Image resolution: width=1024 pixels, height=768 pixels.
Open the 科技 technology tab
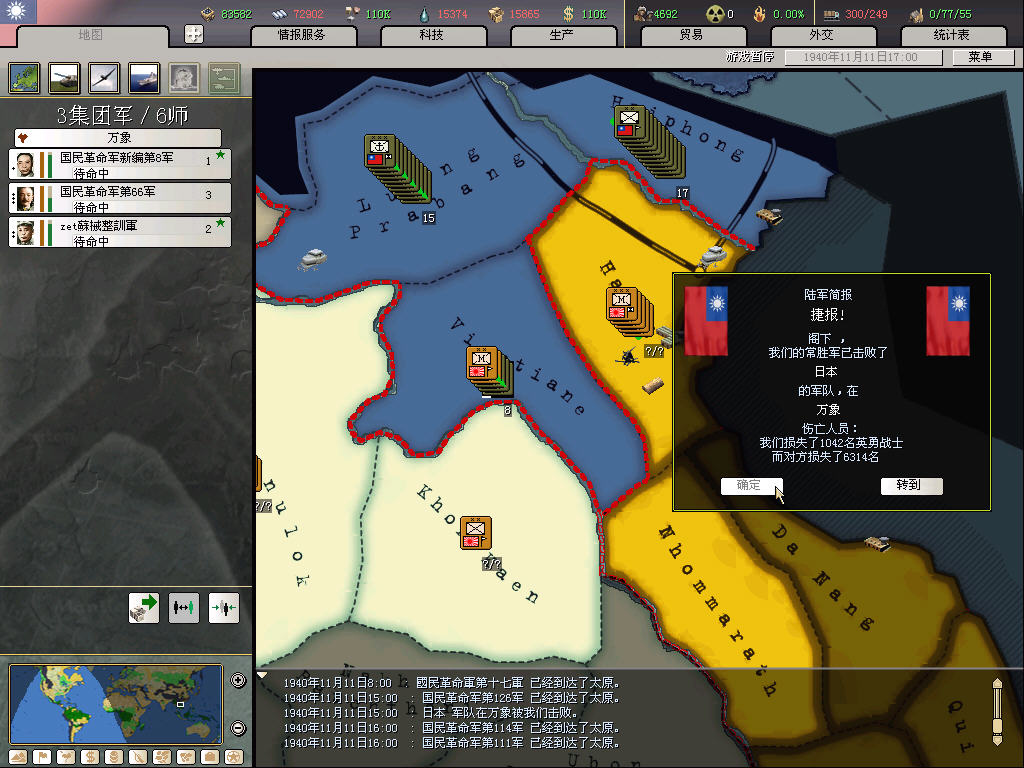coord(431,35)
